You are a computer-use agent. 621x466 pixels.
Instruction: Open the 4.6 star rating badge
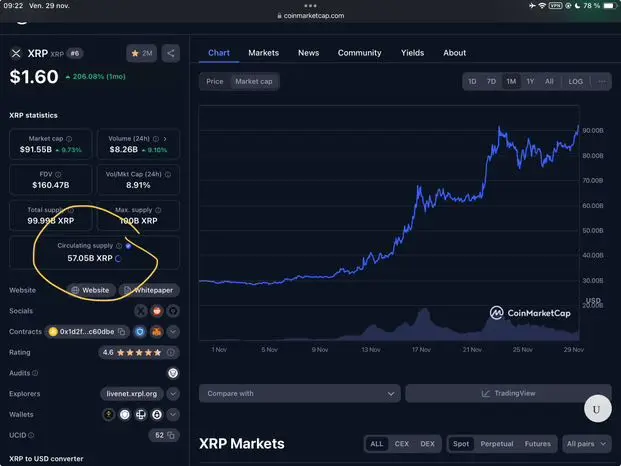(x=139, y=352)
